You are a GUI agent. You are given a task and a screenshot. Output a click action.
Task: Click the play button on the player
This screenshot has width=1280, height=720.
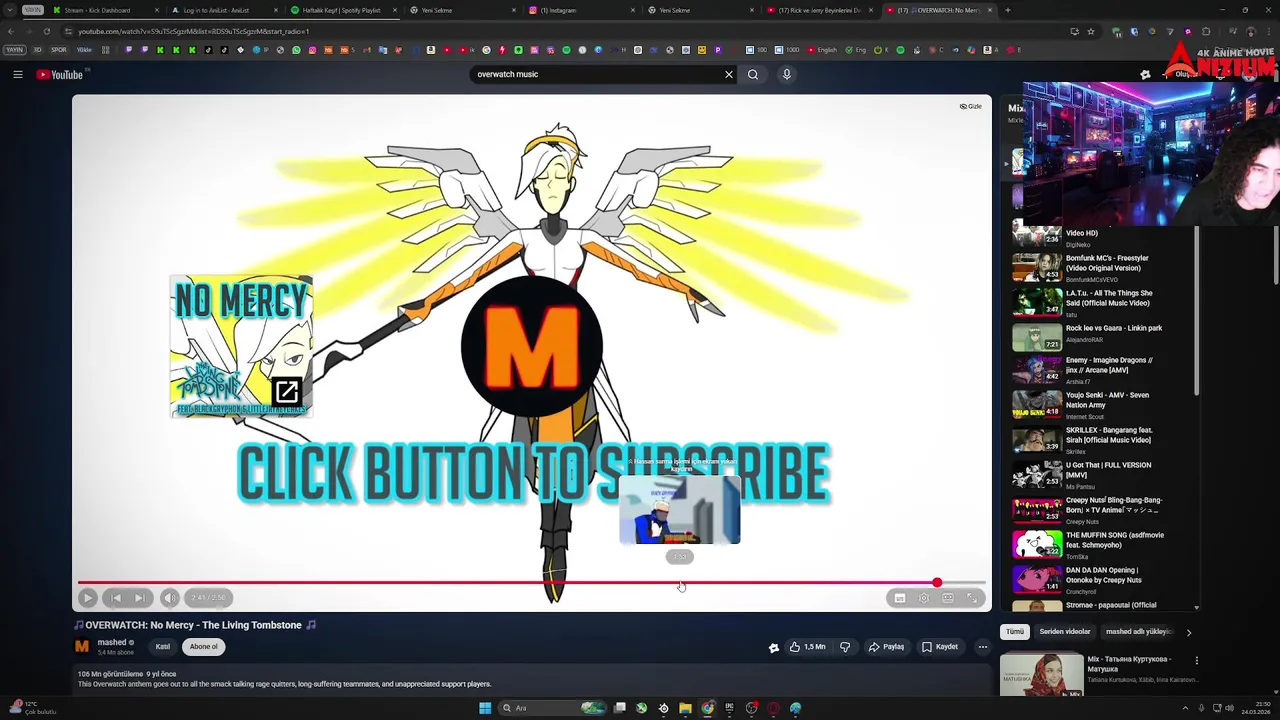[88, 598]
